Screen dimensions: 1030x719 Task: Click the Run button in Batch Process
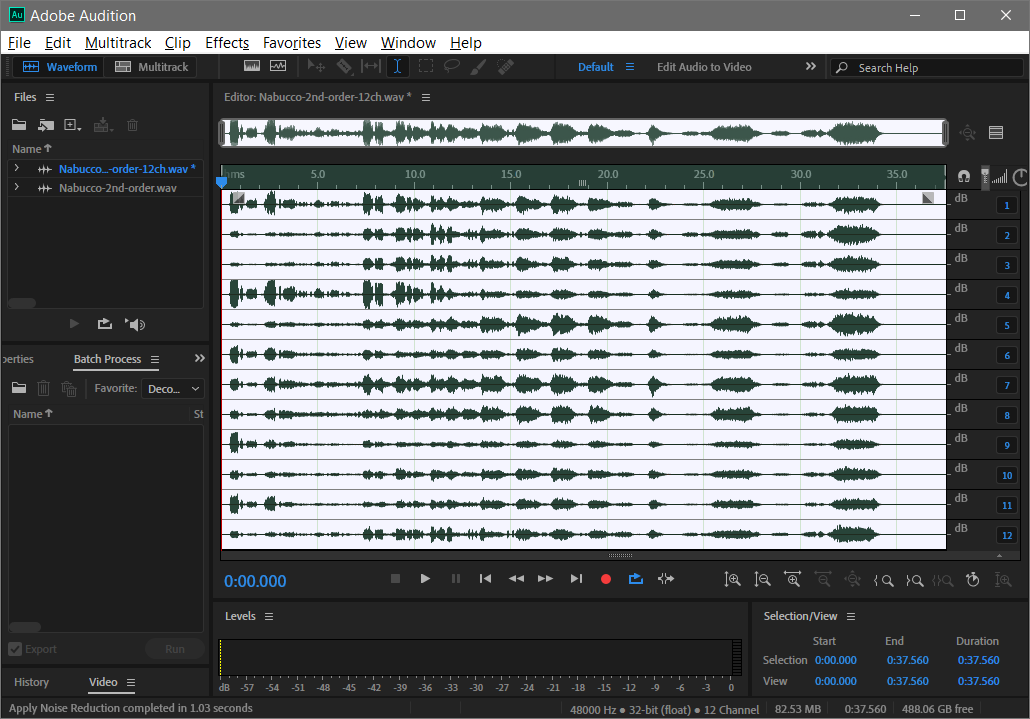tap(175, 649)
